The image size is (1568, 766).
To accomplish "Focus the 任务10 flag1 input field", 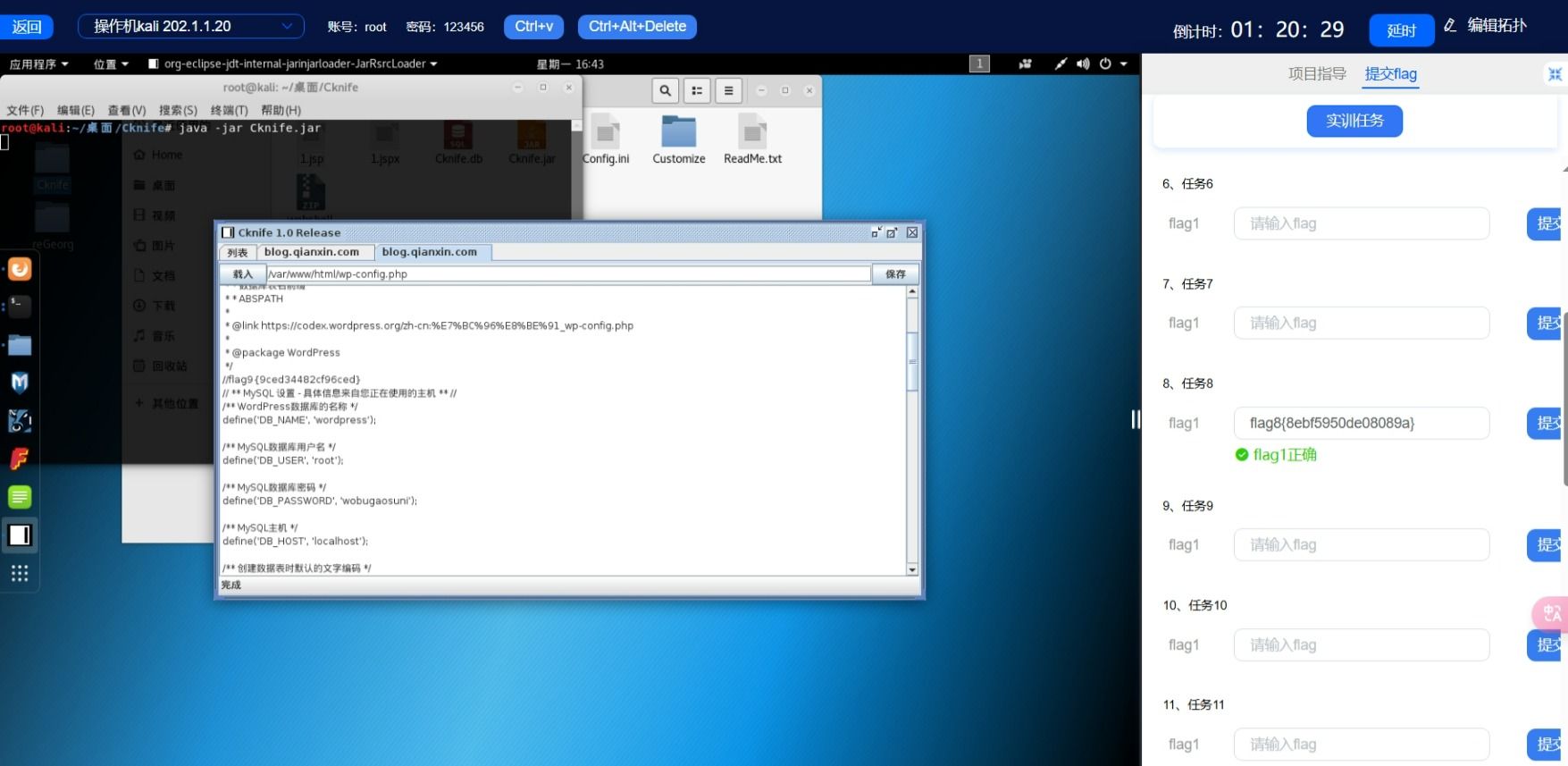I will pos(1362,644).
